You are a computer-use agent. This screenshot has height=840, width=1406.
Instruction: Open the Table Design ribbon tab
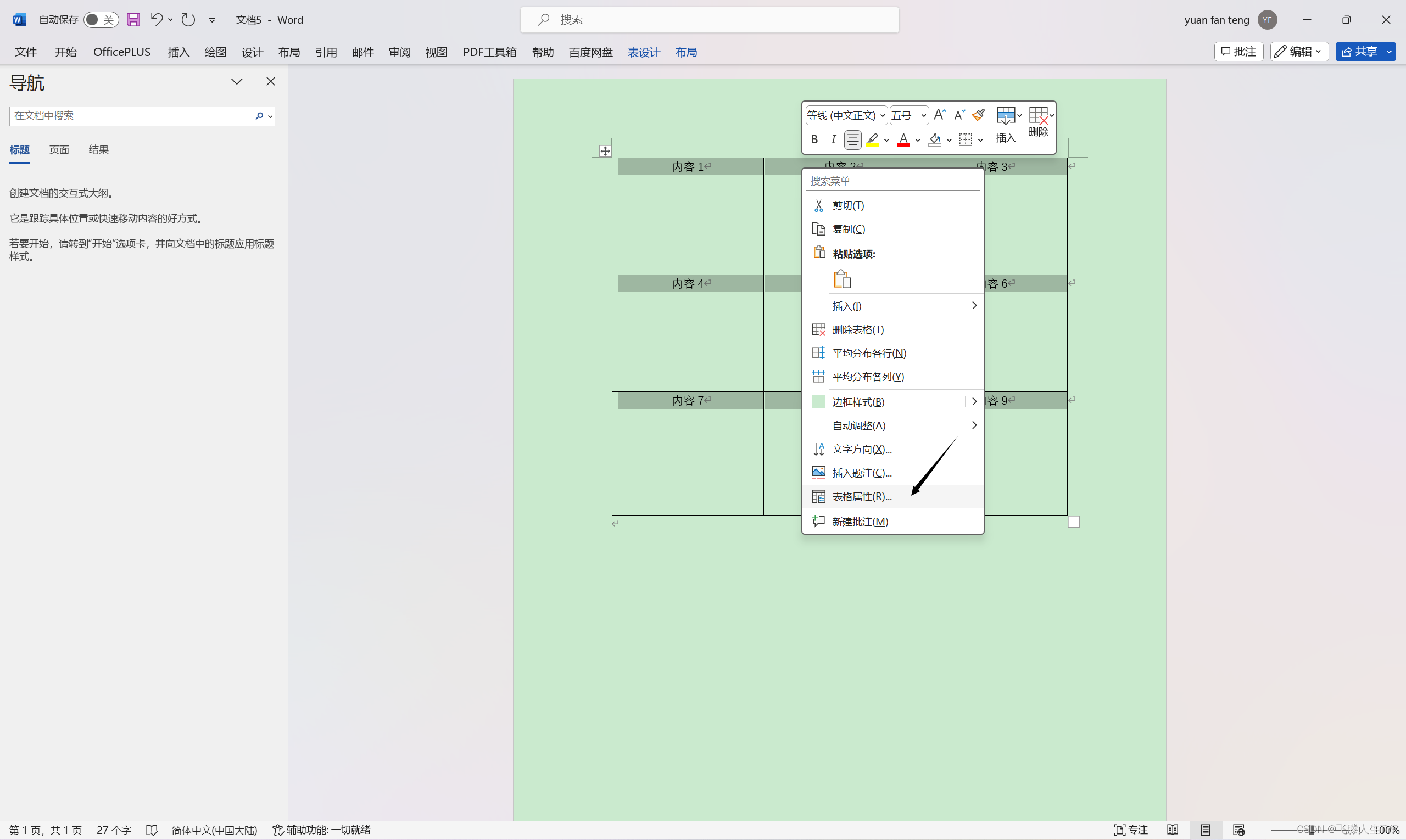point(643,52)
